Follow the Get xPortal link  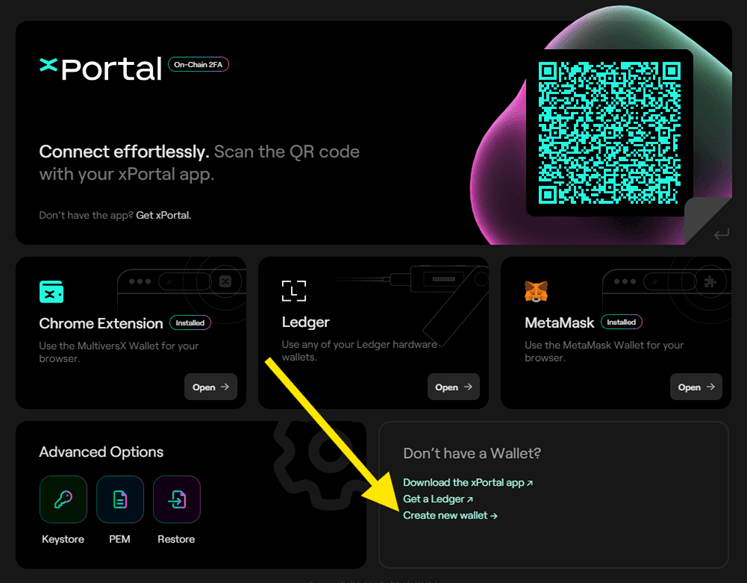tap(163, 215)
